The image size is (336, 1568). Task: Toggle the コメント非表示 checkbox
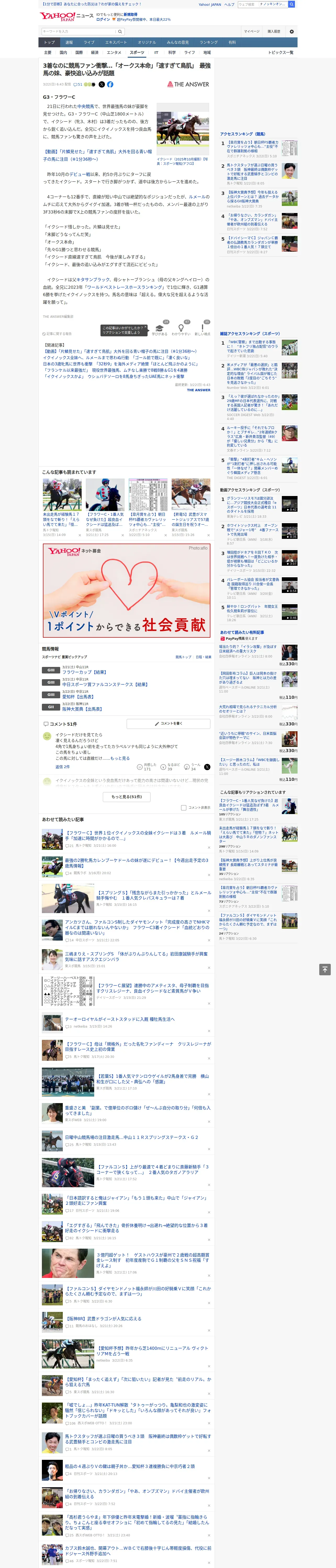pyautogui.click(x=183, y=808)
